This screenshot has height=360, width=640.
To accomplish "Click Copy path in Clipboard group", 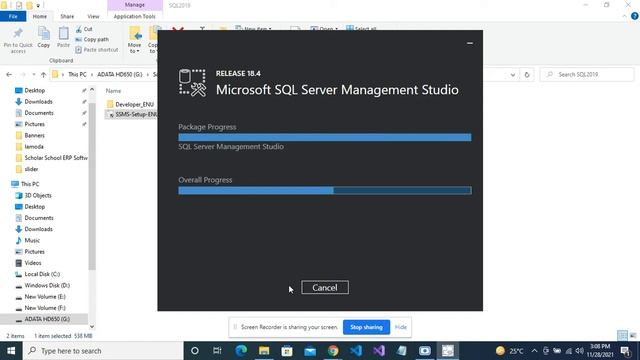I will pos(92,39).
